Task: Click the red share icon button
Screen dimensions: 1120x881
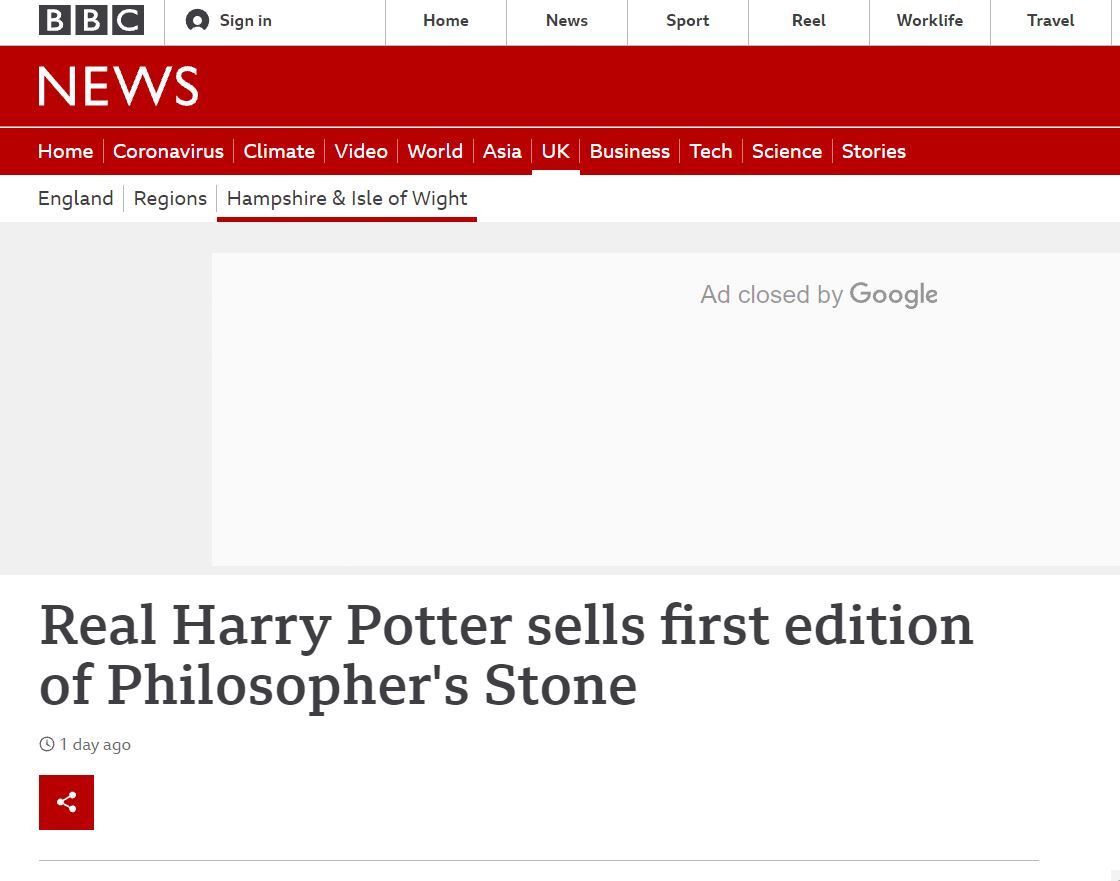Action: 66,802
